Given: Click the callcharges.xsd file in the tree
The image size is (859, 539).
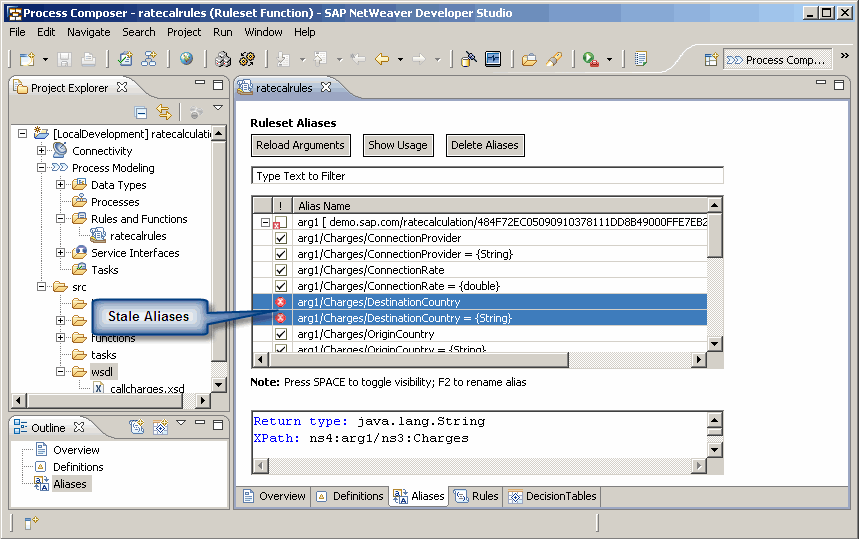Looking at the screenshot, I should pyautogui.click(x=146, y=389).
